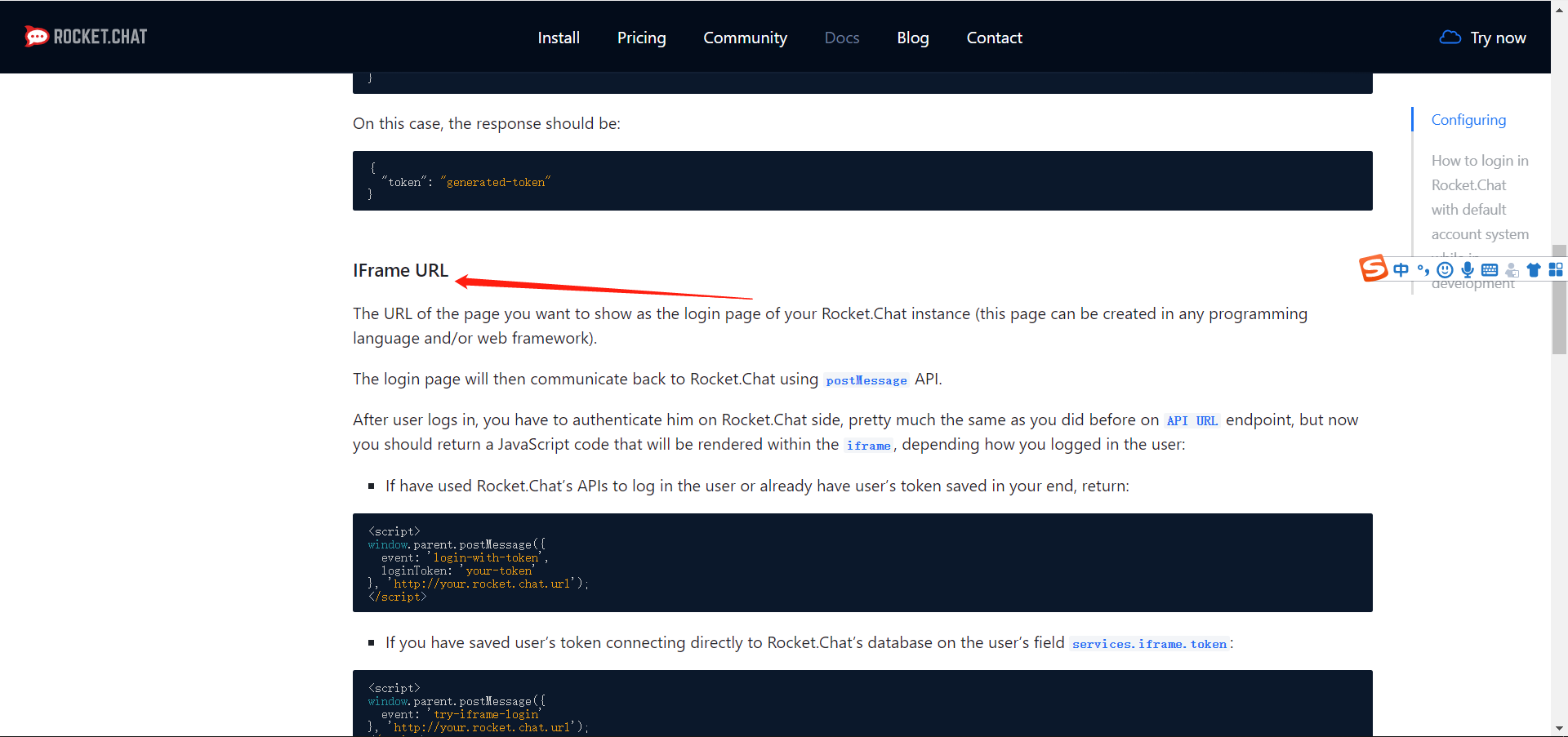Click the scrollbar down arrow
Viewport: 1568px width, 737px height.
coord(1559,728)
